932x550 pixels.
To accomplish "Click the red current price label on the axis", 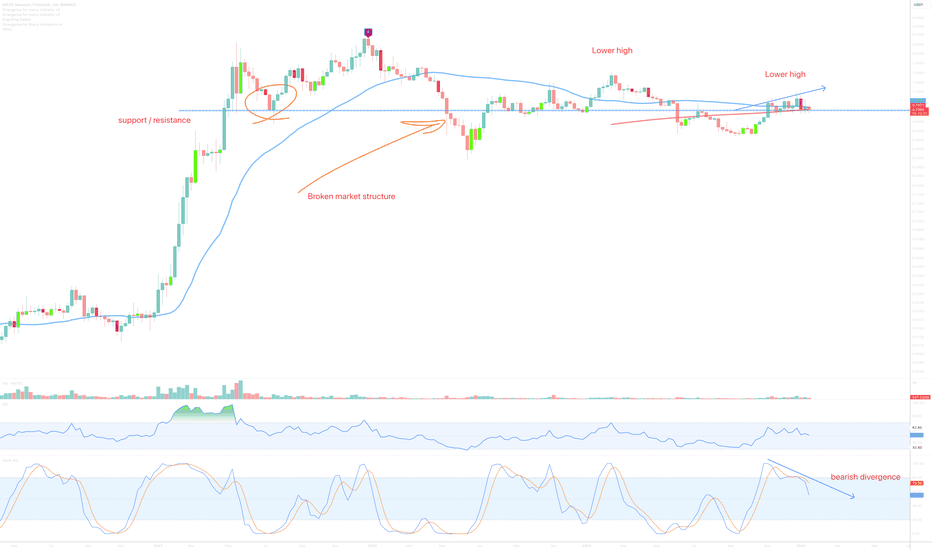I will [919, 109].
